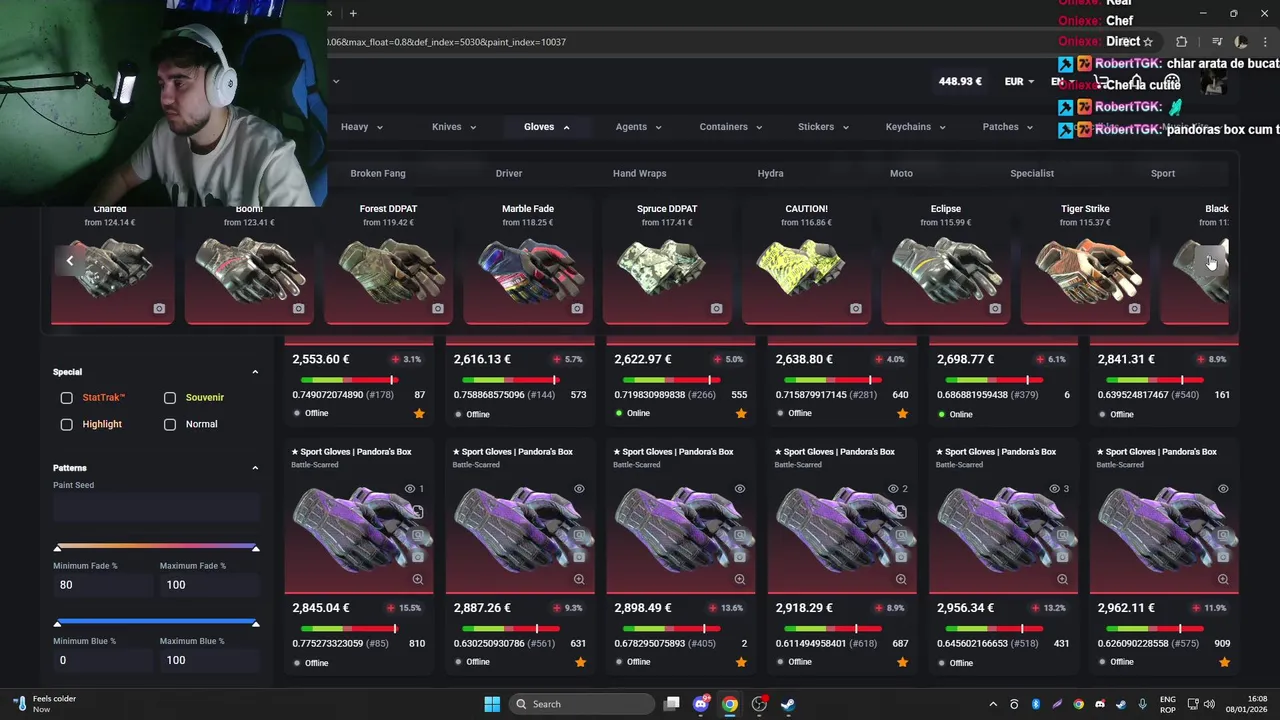Expand the Agents category dropdown

(x=638, y=127)
